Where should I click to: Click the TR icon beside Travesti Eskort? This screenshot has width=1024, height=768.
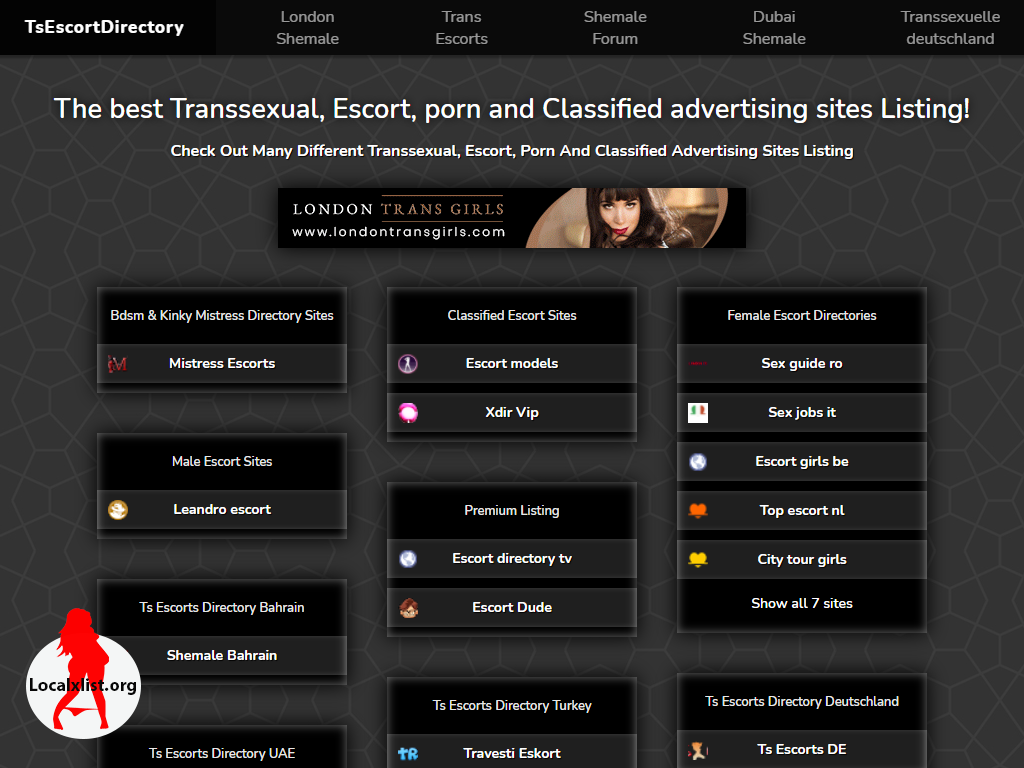point(408,754)
